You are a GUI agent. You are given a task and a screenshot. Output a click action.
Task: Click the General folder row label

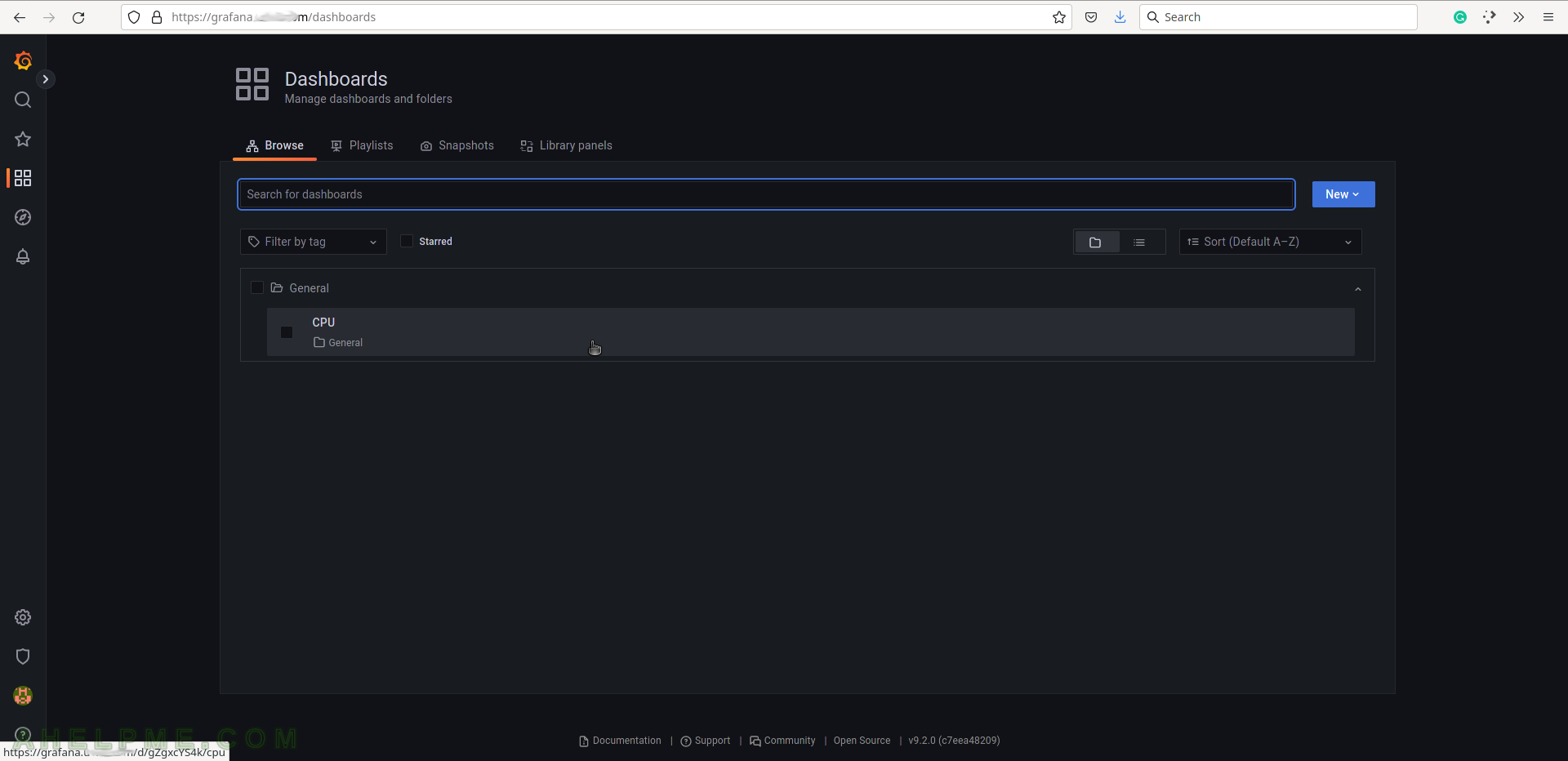309,288
